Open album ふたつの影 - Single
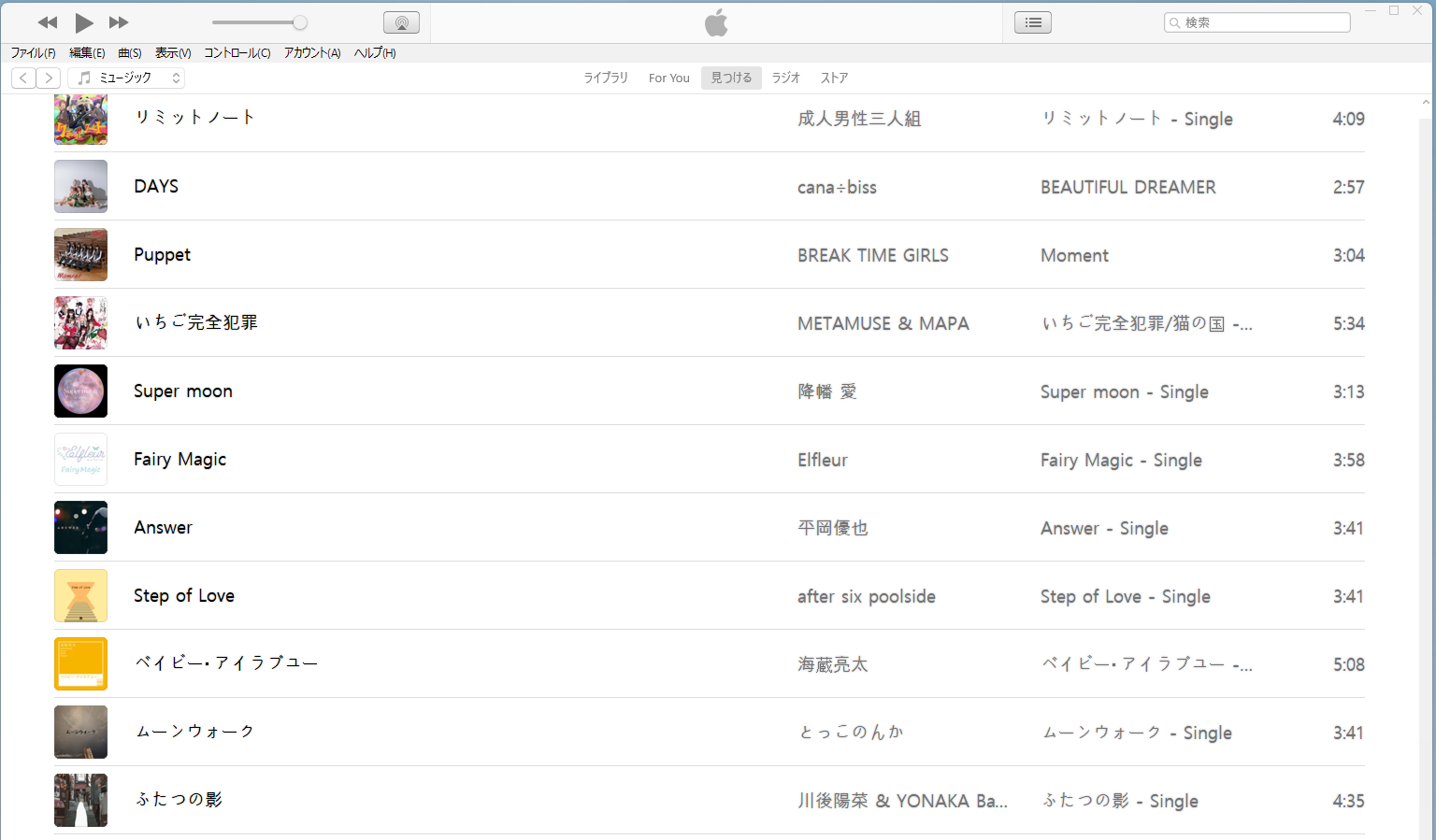The height and width of the screenshot is (840, 1436). [x=1120, y=801]
